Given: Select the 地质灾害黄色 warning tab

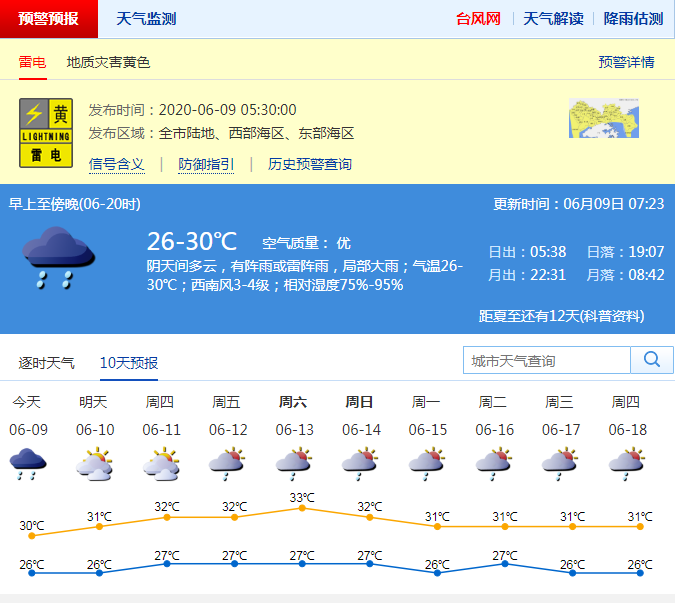Looking at the screenshot, I should 108,62.
